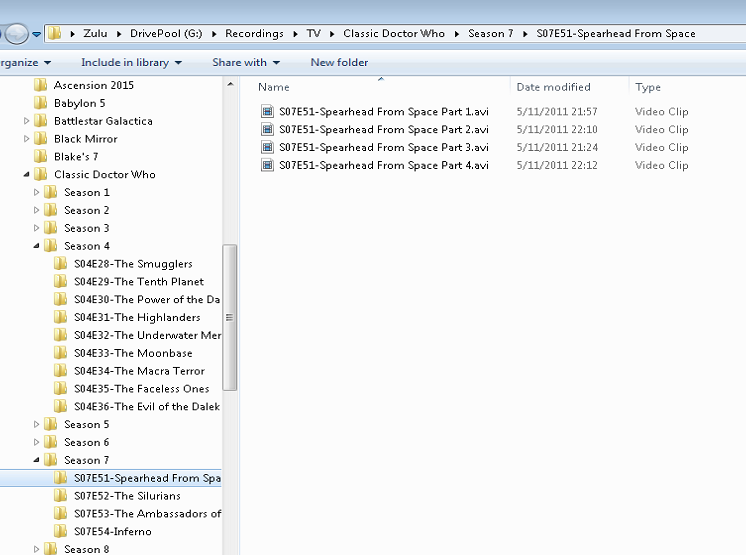Collapse the Season 4 tree node
Viewport: 746px width, 555px height.
(x=37, y=246)
